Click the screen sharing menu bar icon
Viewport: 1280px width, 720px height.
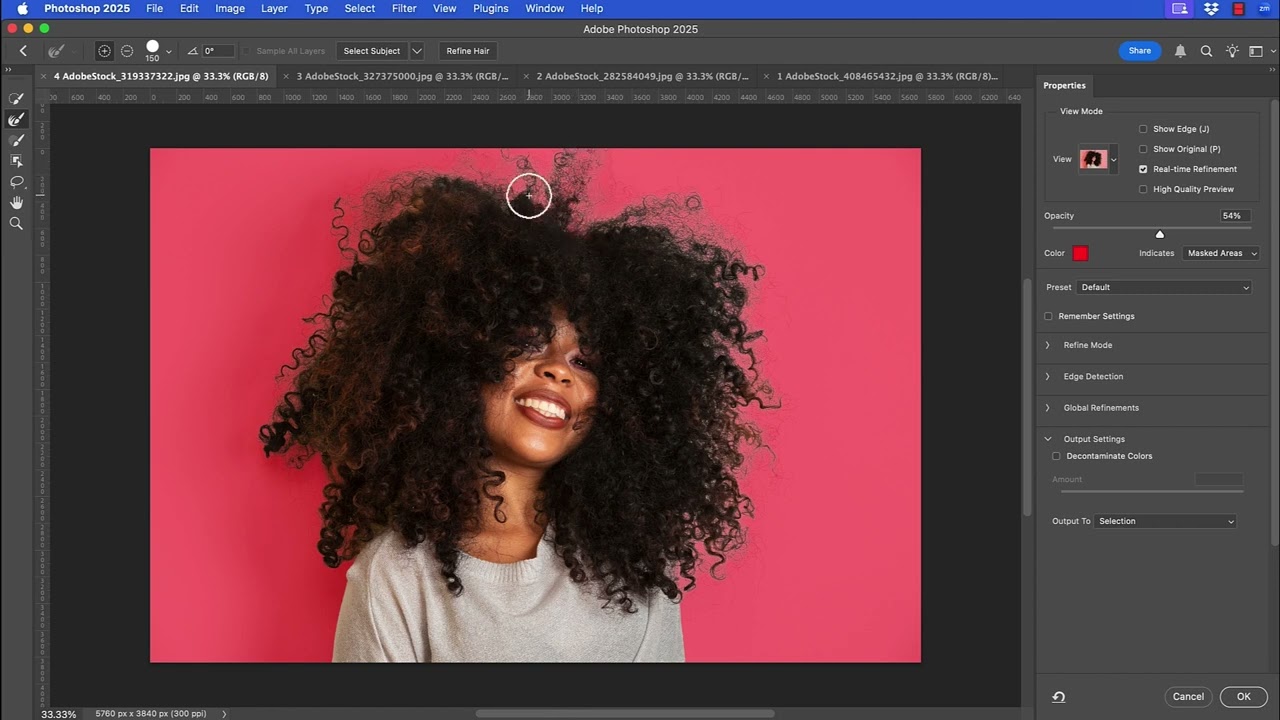[x=1180, y=8]
